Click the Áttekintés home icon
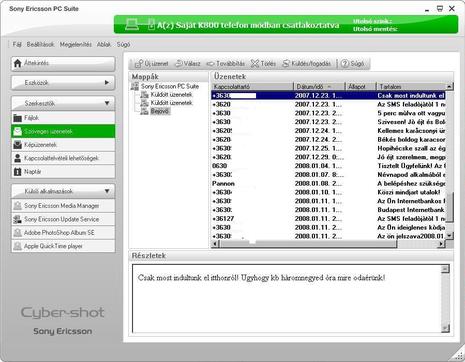This screenshot has width=465, height=362. pyautogui.click(x=18, y=63)
